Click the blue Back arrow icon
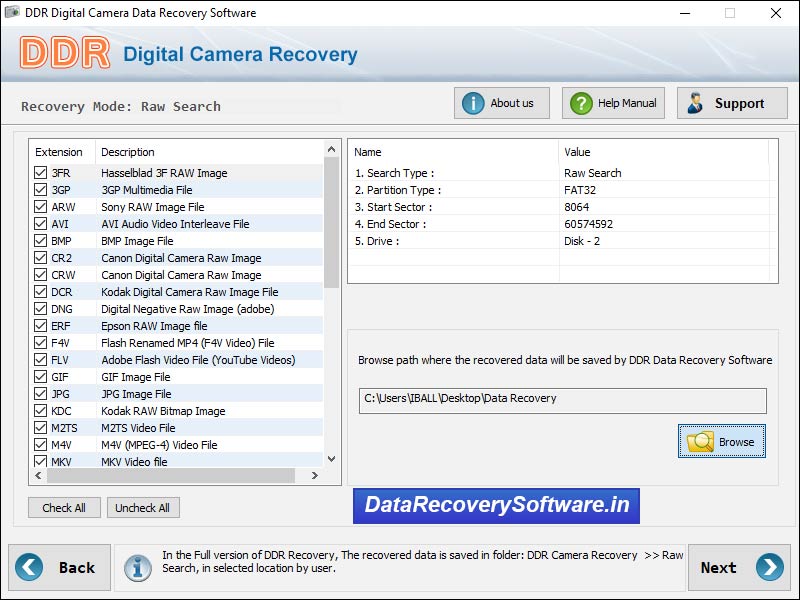Viewport: 800px width, 600px height. [x=28, y=567]
